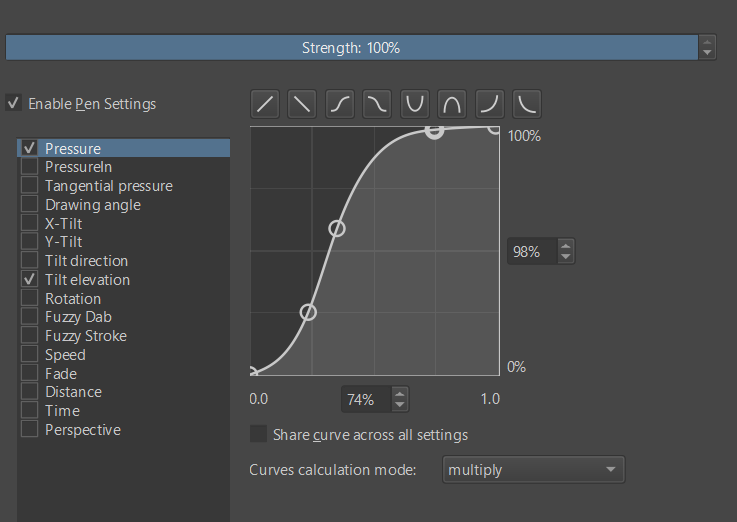Select Fuzzy Dab in sensor list

click(78, 317)
